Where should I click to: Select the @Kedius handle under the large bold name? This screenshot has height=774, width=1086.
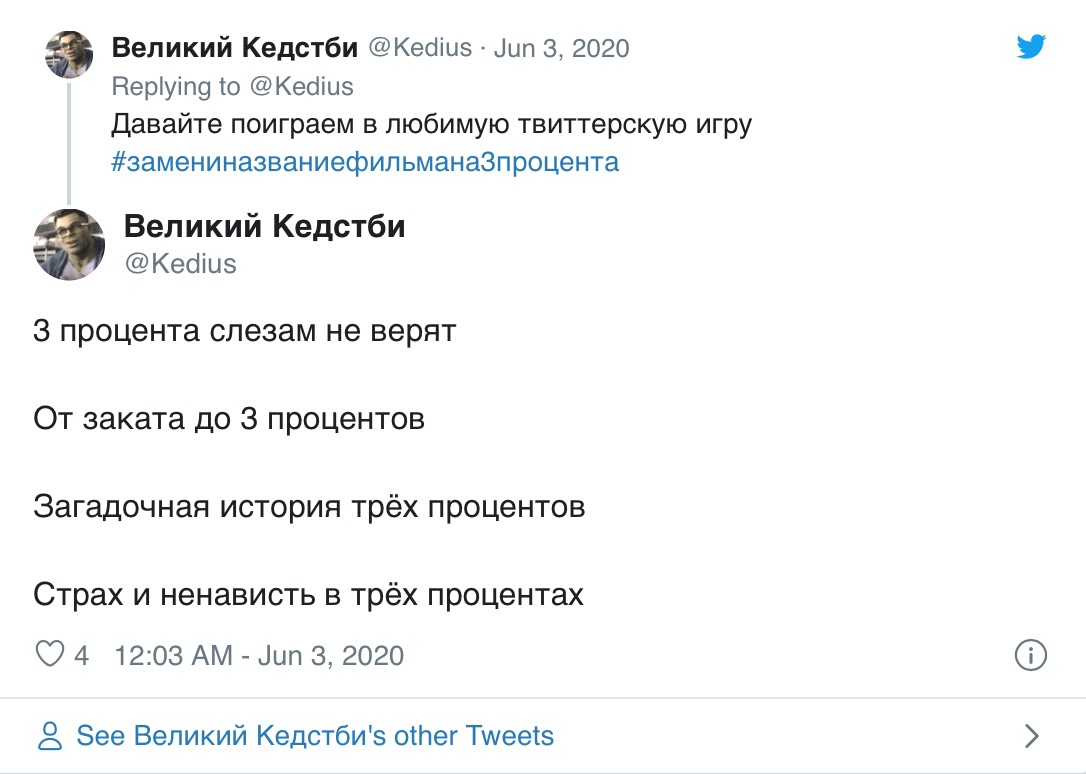click(x=181, y=264)
